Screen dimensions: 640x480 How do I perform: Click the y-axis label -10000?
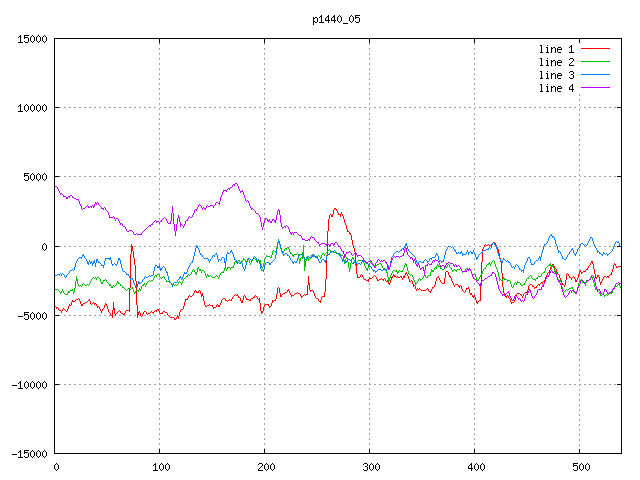[29, 385]
